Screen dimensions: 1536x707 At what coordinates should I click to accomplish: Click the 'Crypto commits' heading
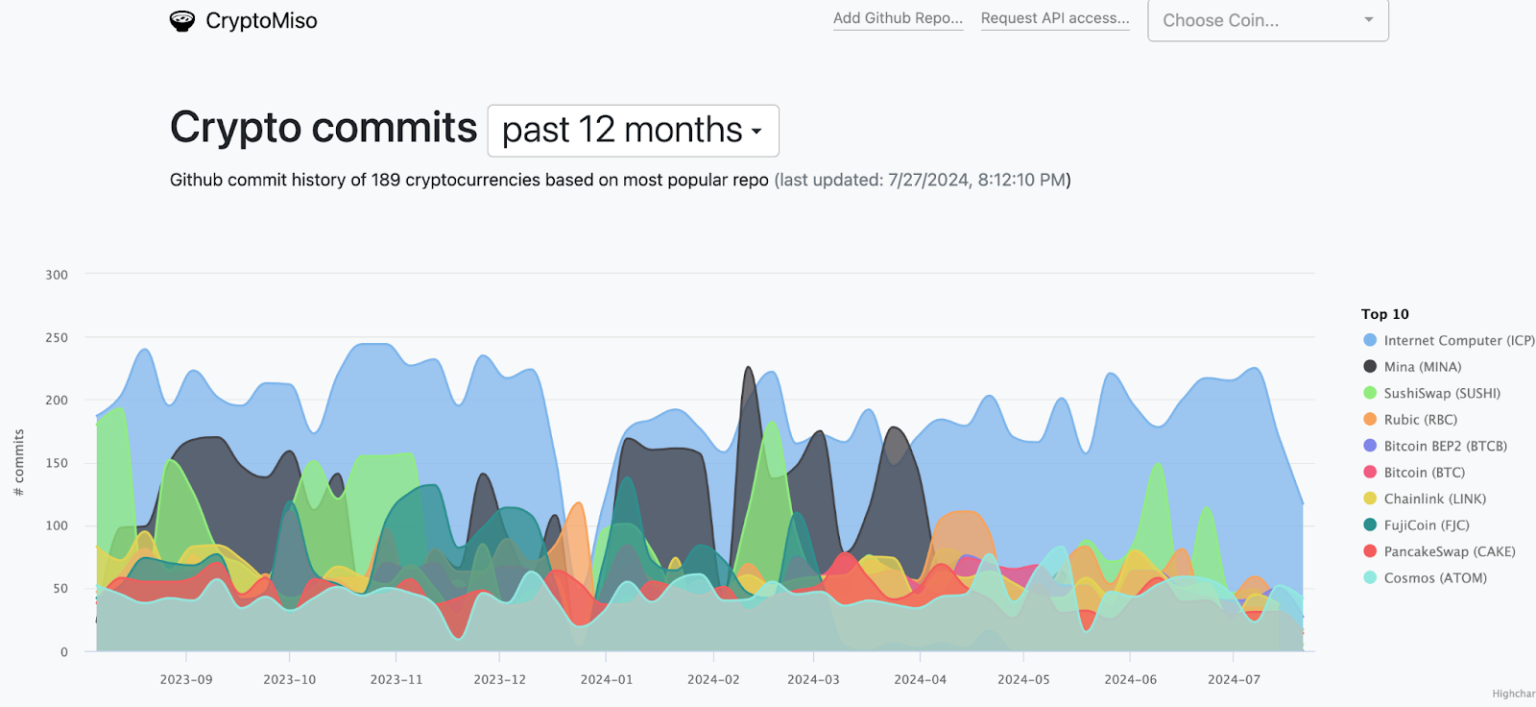tap(323, 127)
